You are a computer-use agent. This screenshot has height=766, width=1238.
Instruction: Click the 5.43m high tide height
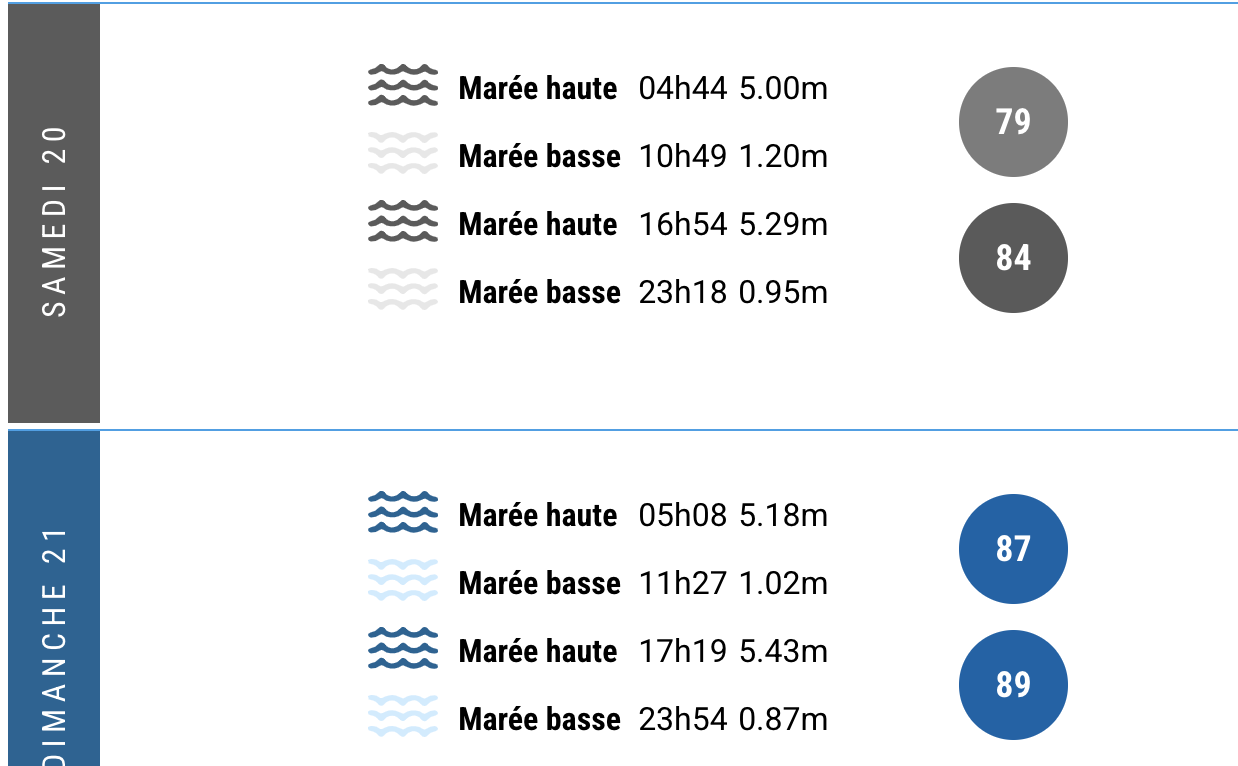click(x=784, y=652)
